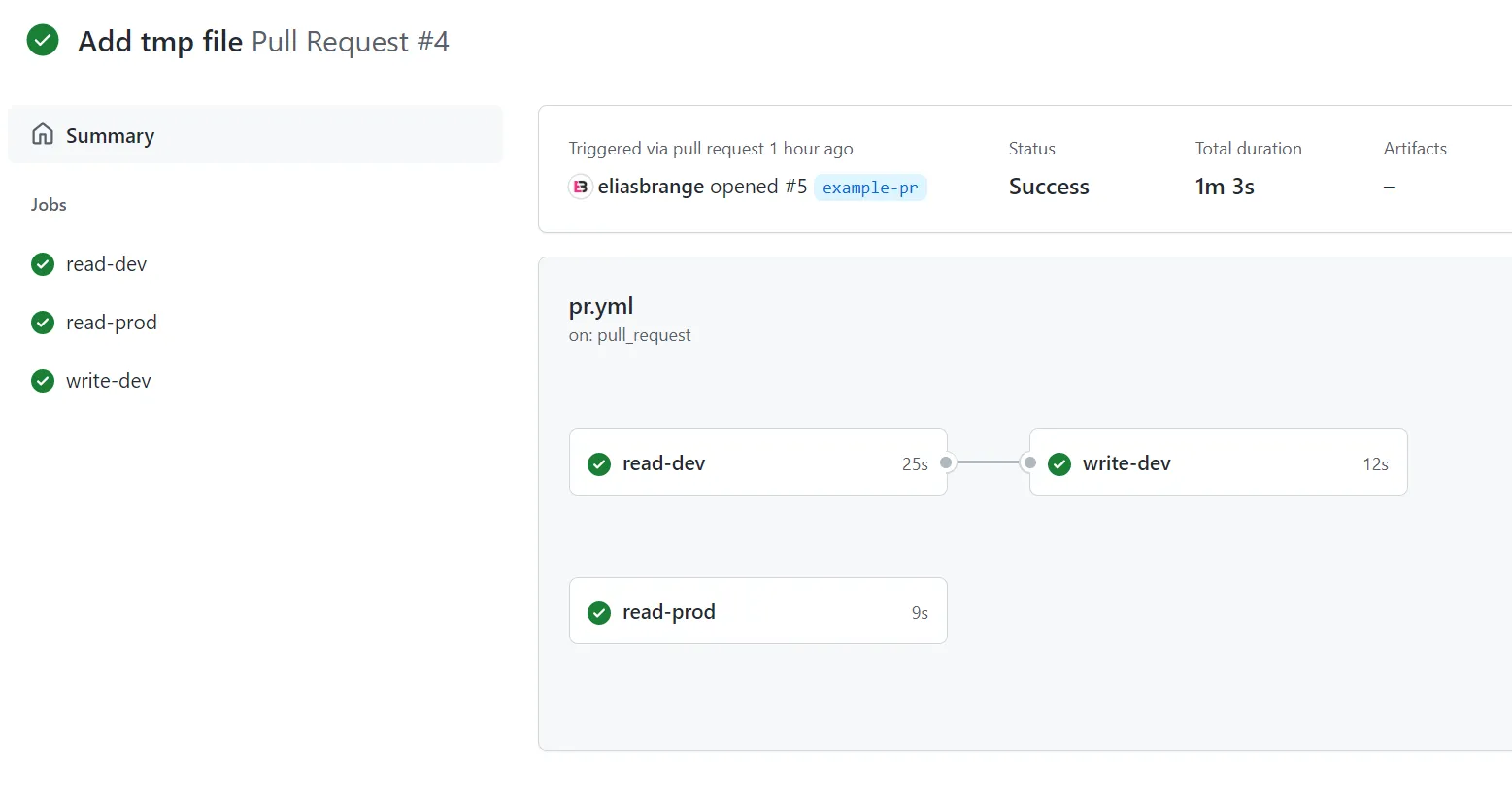Viewport: 1512px width, 787px height.
Task: Click the Jobs section header
Action: pyautogui.click(x=48, y=204)
